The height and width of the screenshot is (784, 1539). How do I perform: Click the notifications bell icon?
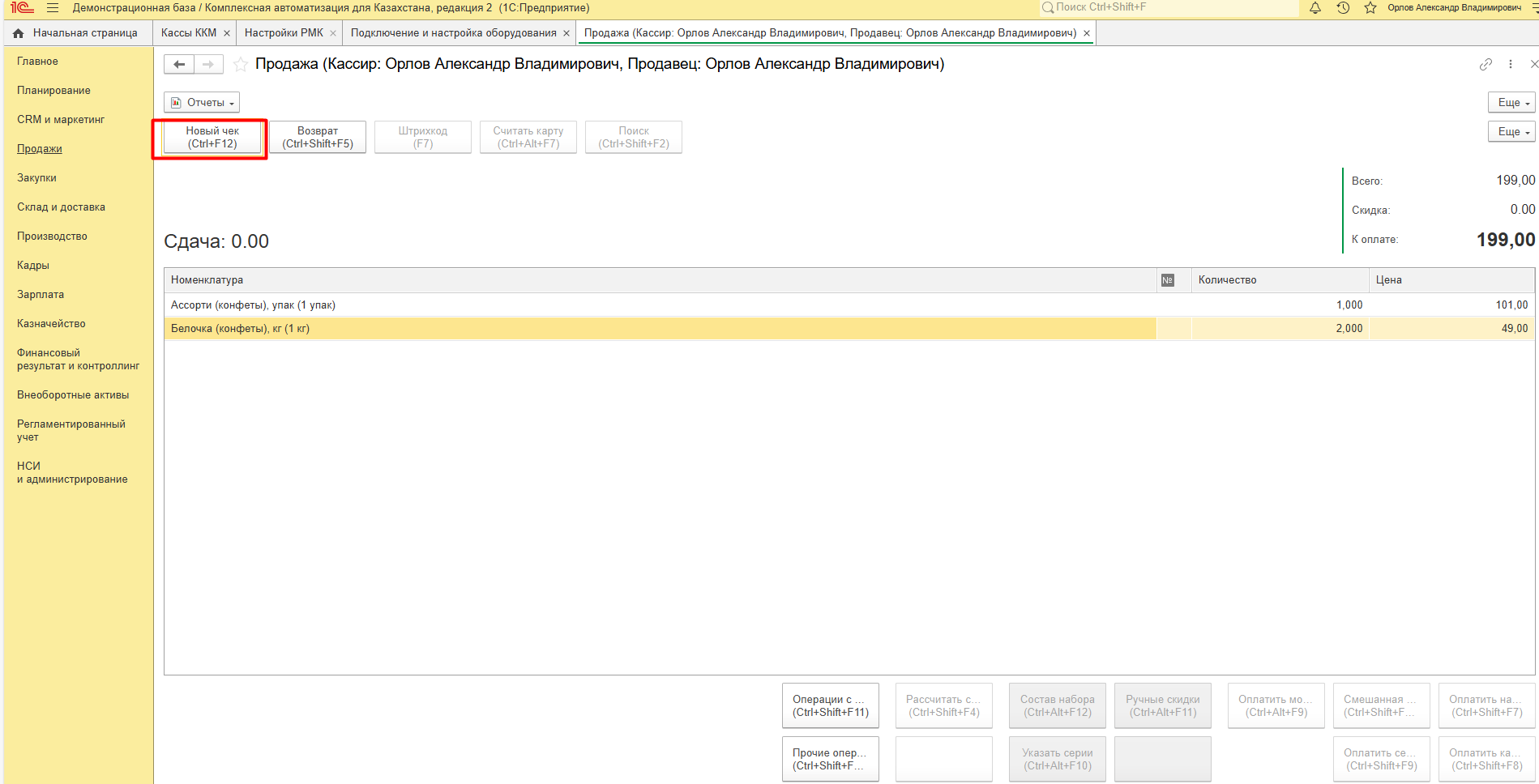(1315, 8)
